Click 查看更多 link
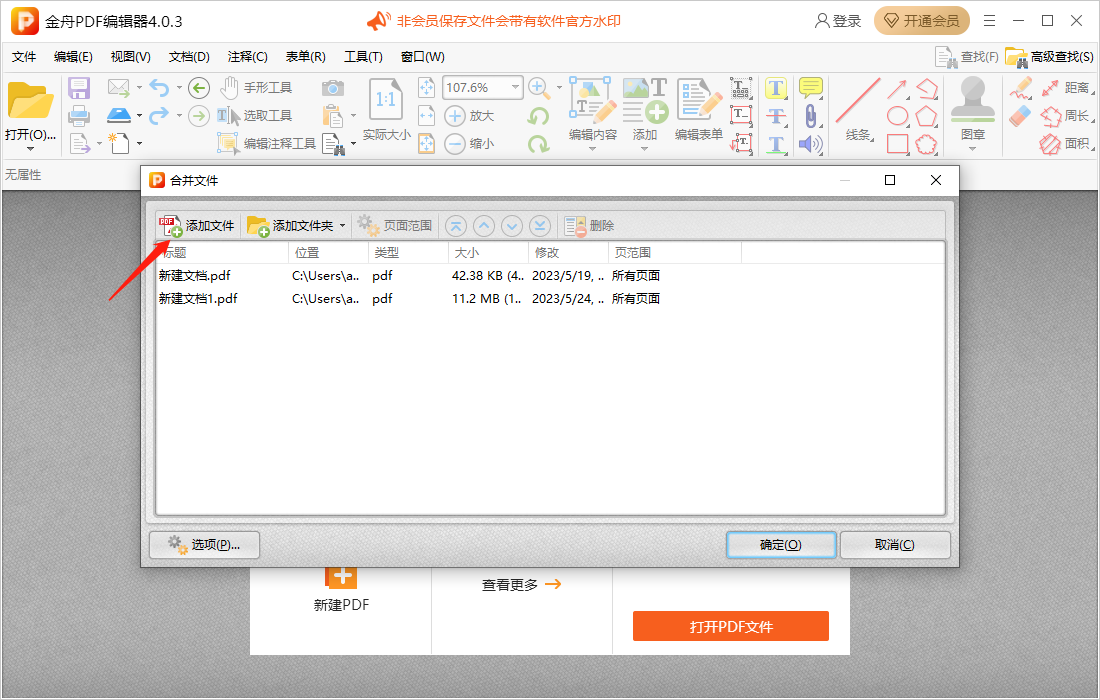Screen dimensions: 1100x700 pyautogui.click(x=521, y=584)
